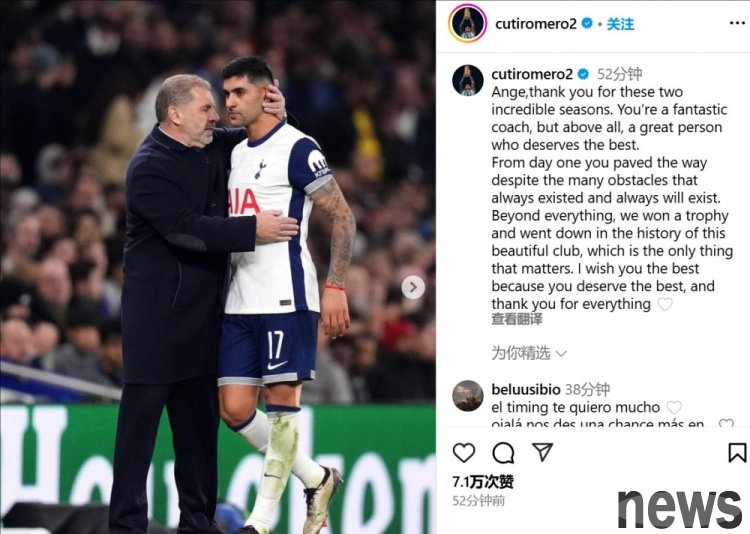The image size is (750, 534).
Task: Click the 关注 follow button
Action: point(620,24)
